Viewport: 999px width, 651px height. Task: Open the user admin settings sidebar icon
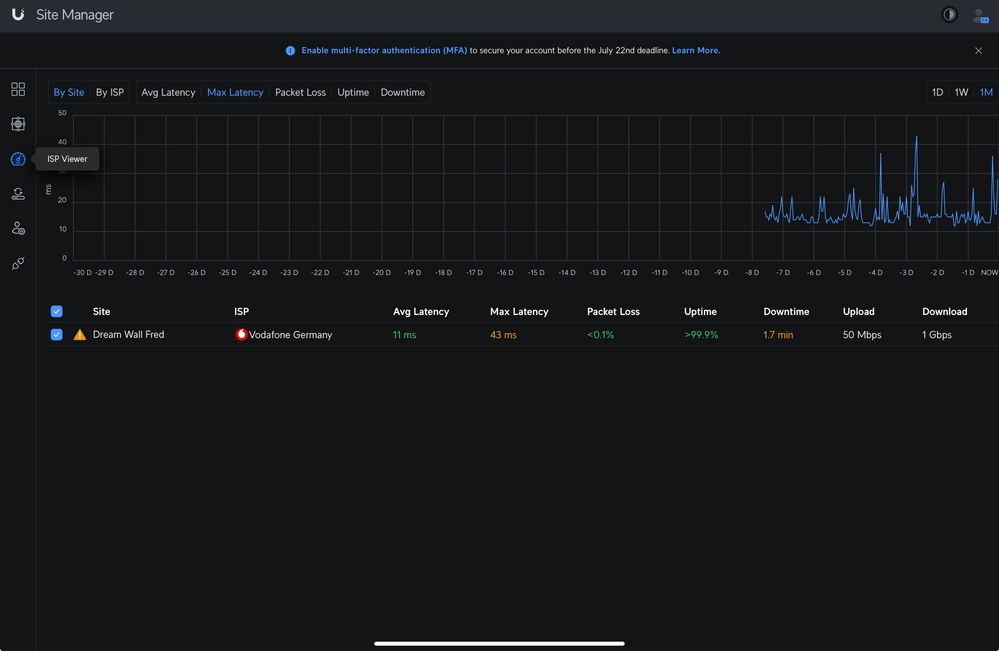[x=18, y=229]
